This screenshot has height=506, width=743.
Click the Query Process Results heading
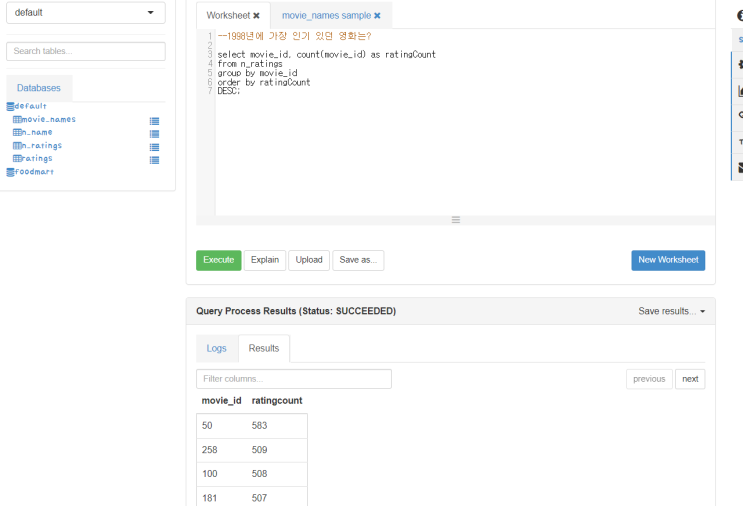296,311
